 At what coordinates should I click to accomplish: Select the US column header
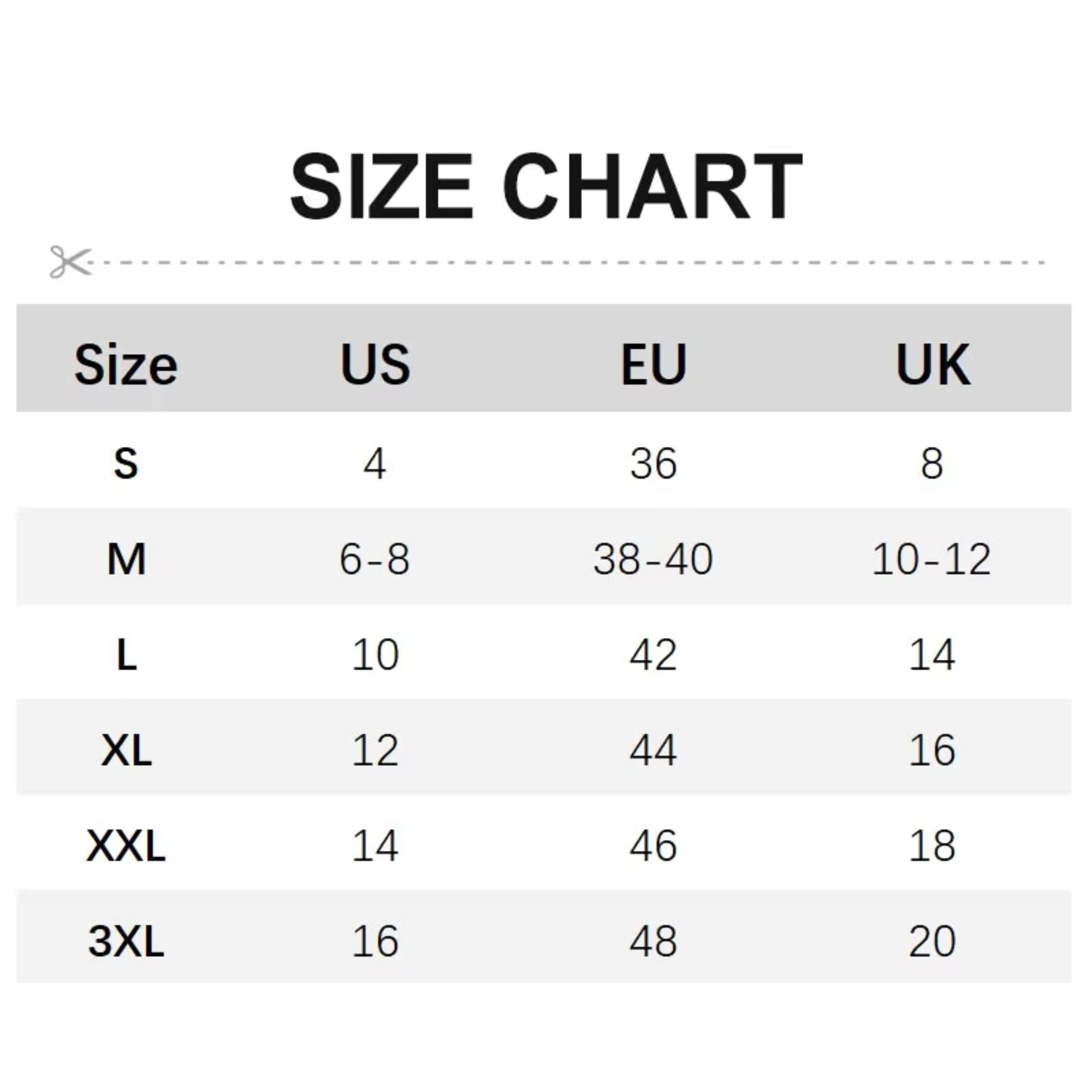pos(375,364)
